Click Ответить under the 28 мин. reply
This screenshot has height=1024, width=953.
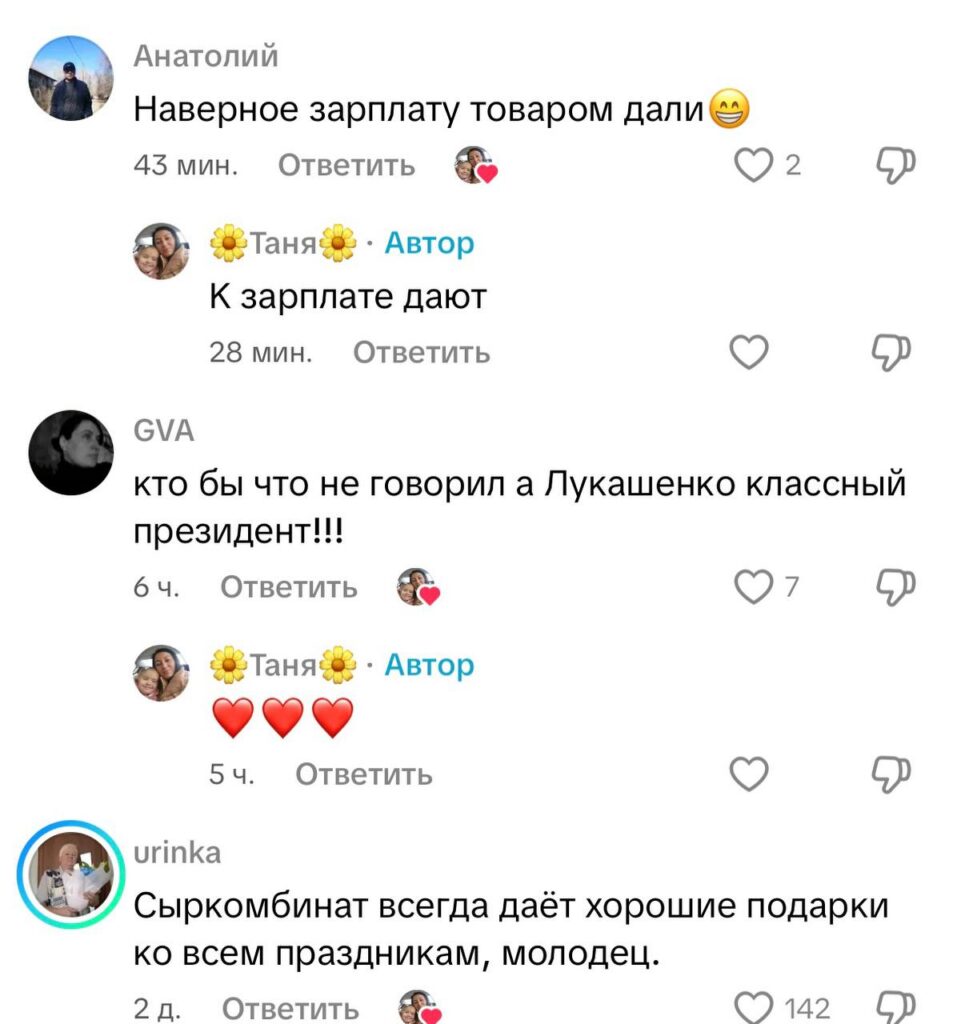tap(421, 353)
